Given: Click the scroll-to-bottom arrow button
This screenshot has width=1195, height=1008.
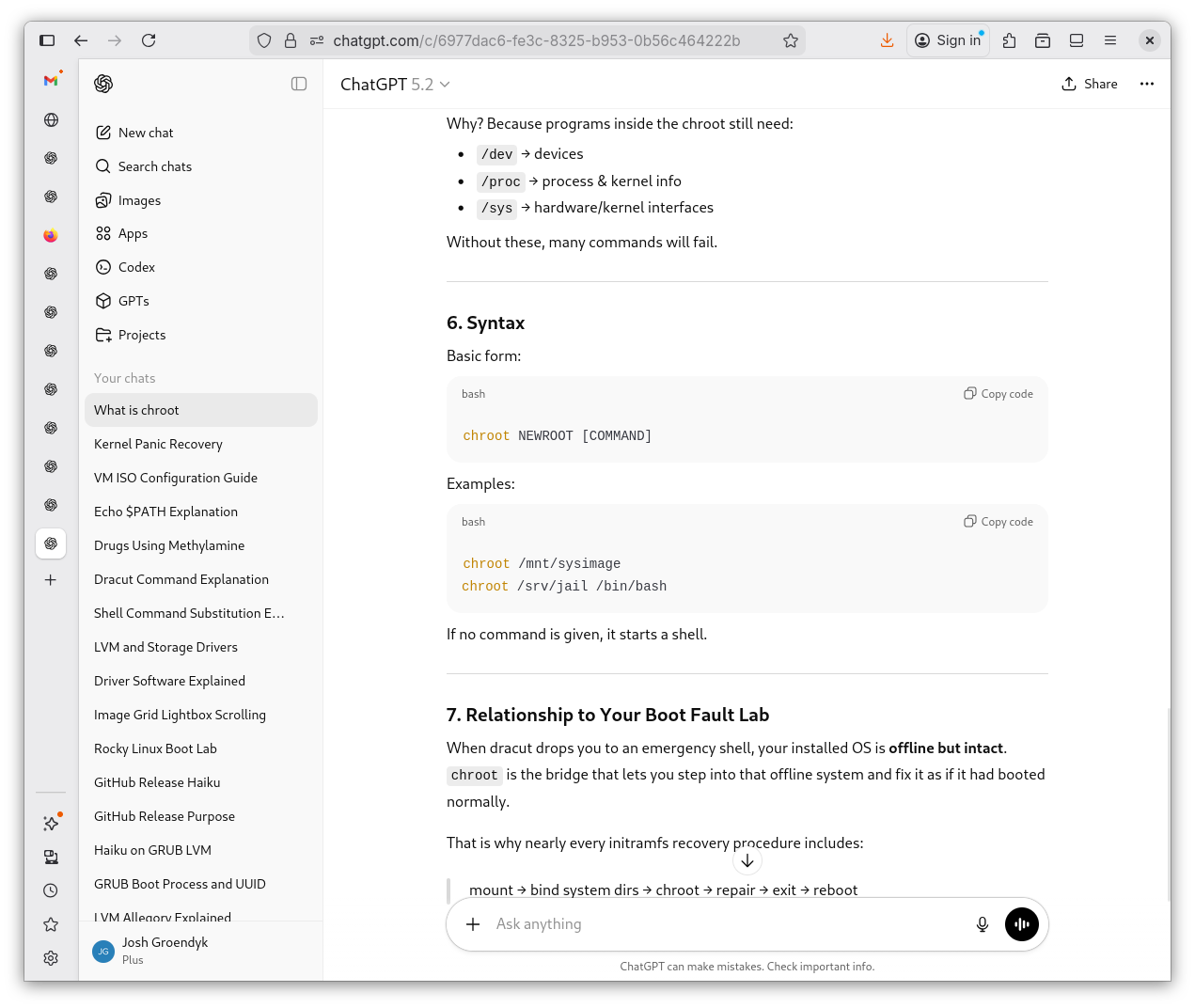Looking at the screenshot, I should (747, 860).
